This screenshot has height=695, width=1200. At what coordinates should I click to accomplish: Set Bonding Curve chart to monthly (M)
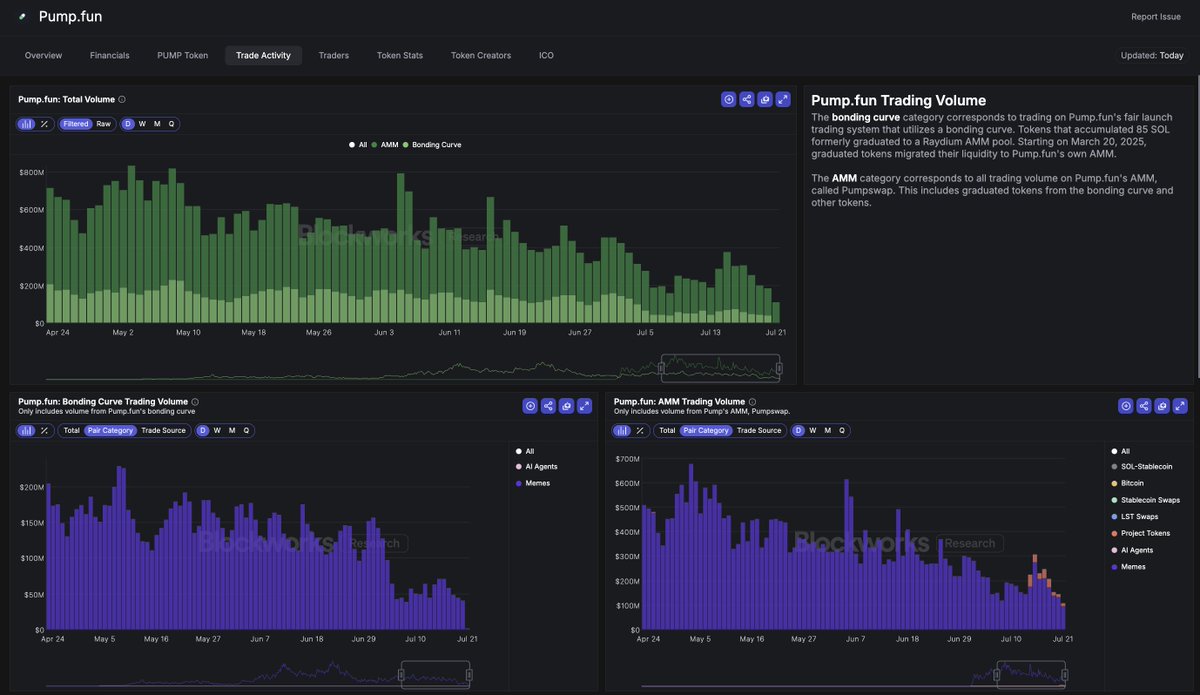(x=232, y=430)
